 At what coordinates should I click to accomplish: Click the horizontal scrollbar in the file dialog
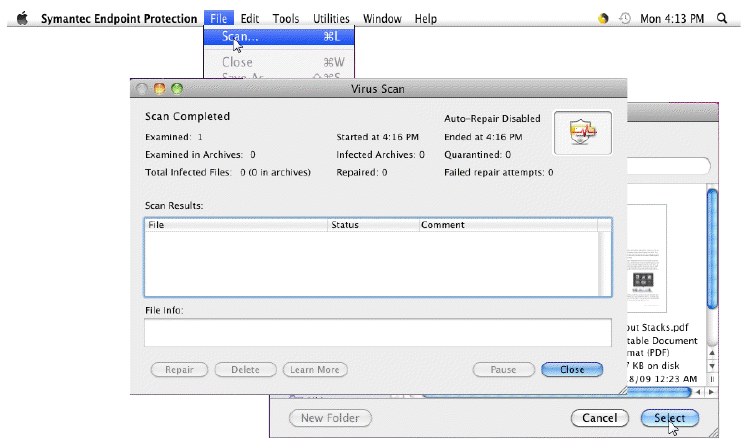coord(556,392)
